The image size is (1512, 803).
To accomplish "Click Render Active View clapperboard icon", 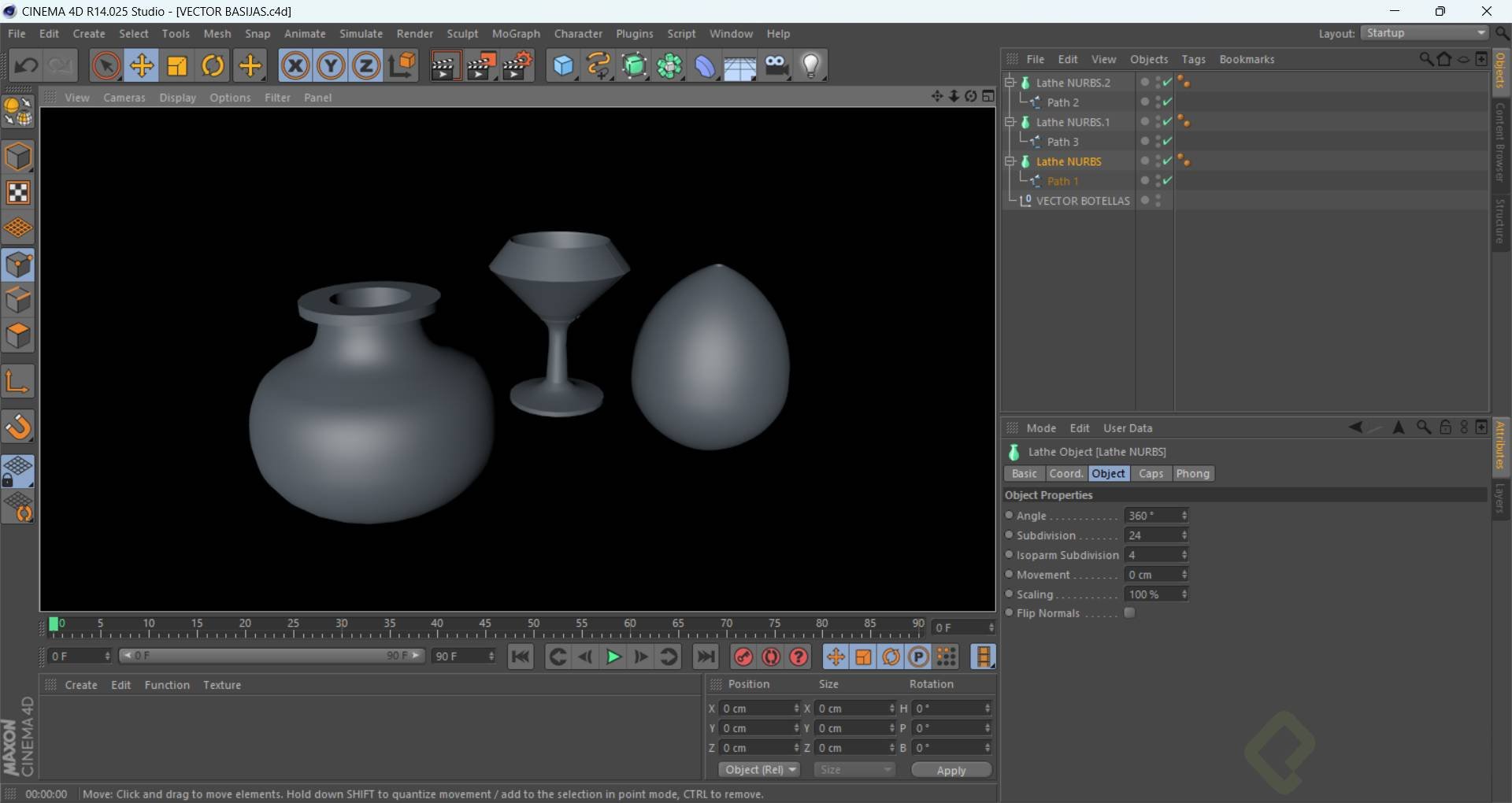I will pos(444,66).
